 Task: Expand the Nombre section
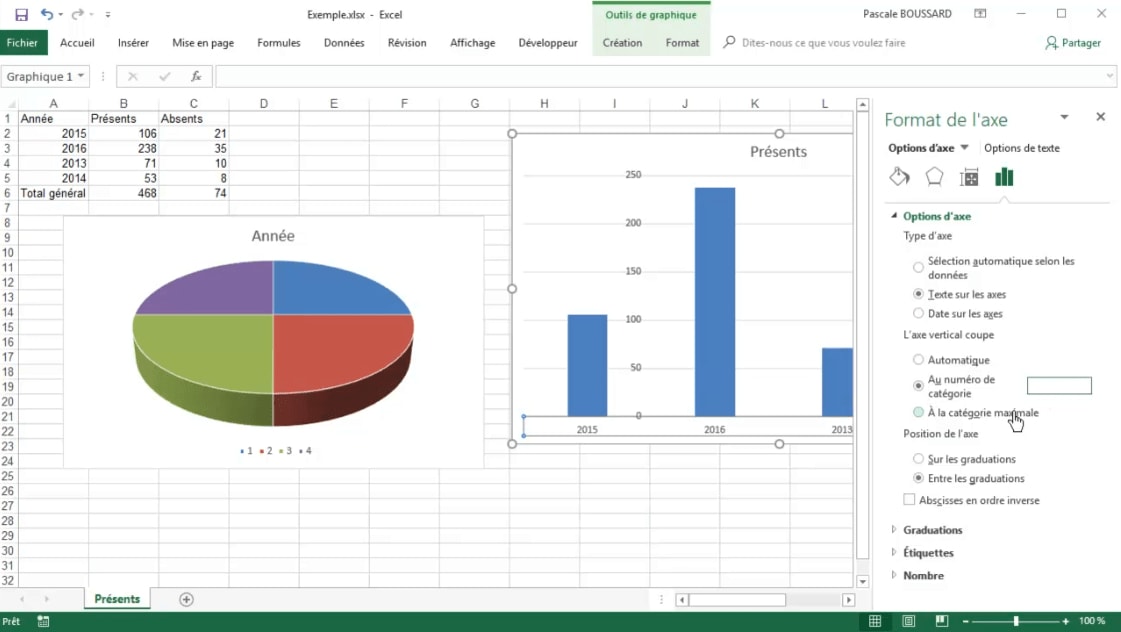coord(894,576)
